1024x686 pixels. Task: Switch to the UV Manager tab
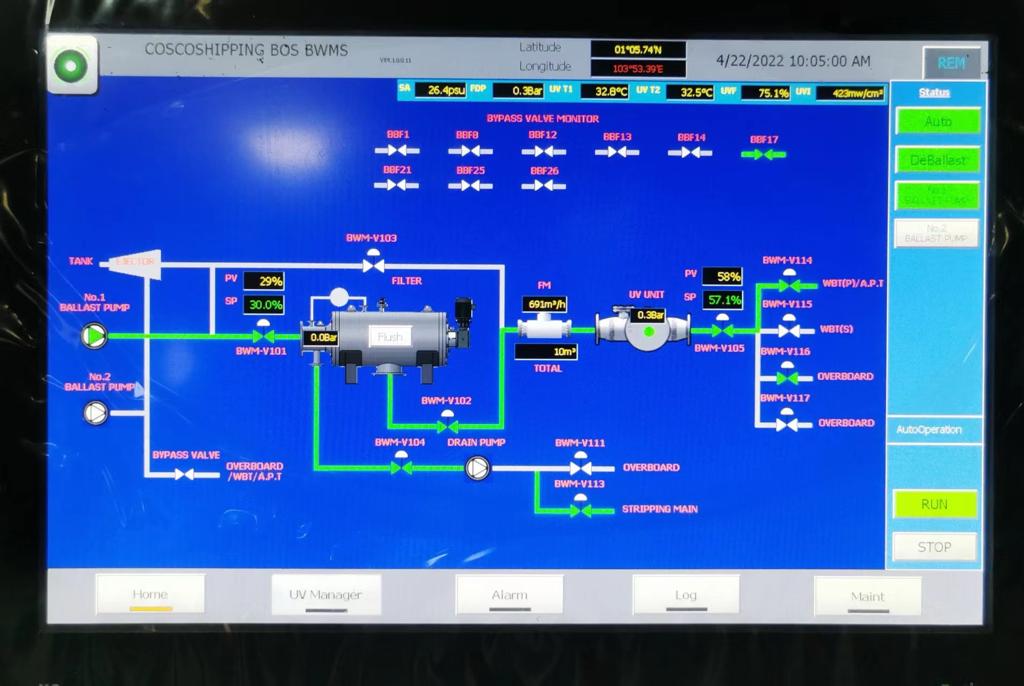tap(326, 595)
